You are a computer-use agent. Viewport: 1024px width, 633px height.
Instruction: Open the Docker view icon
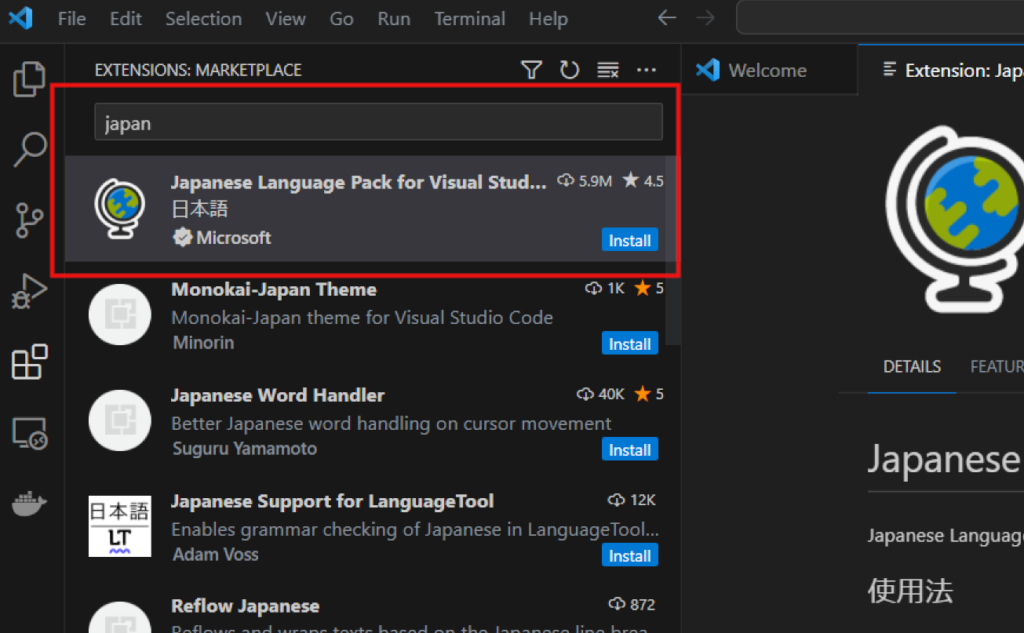29,504
